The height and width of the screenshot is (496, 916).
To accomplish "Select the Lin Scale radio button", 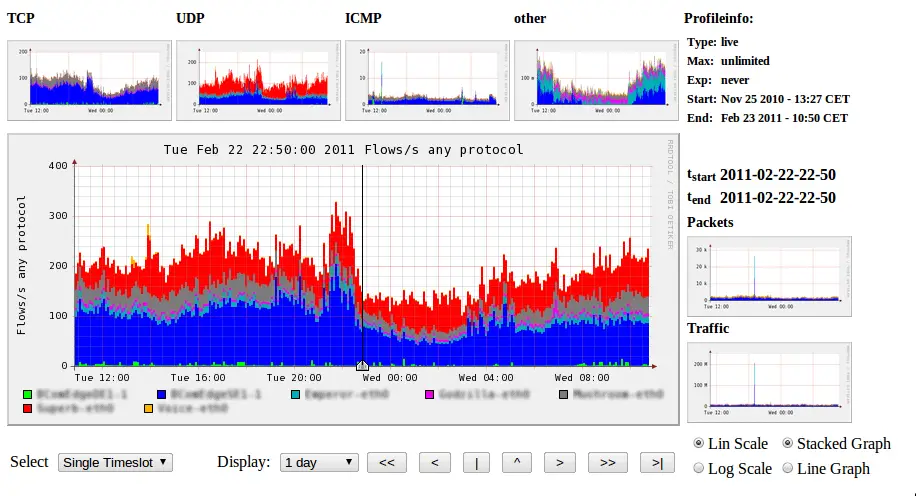I will 699,443.
